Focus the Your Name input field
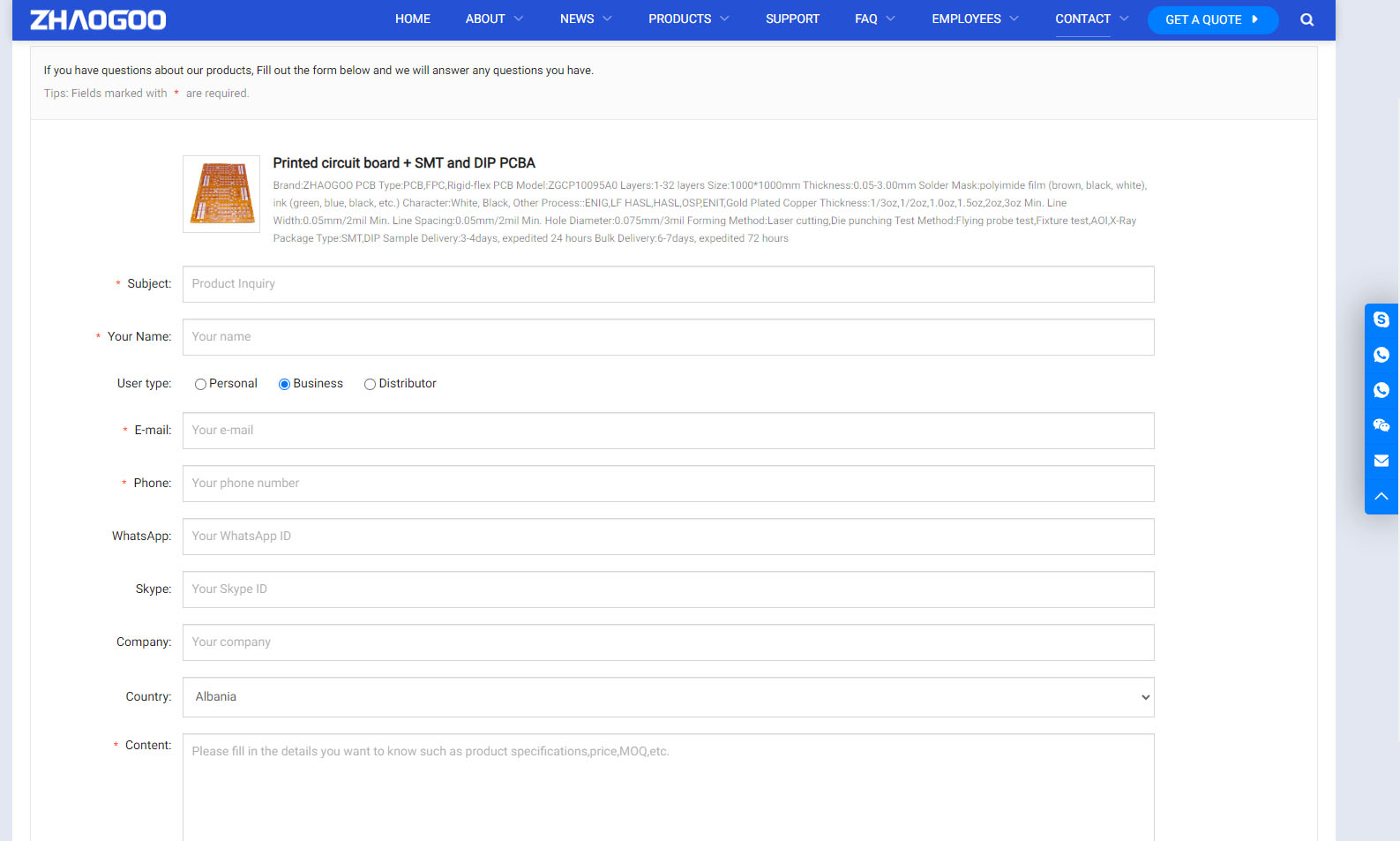1400x841 pixels. click(x=668, y=337)
